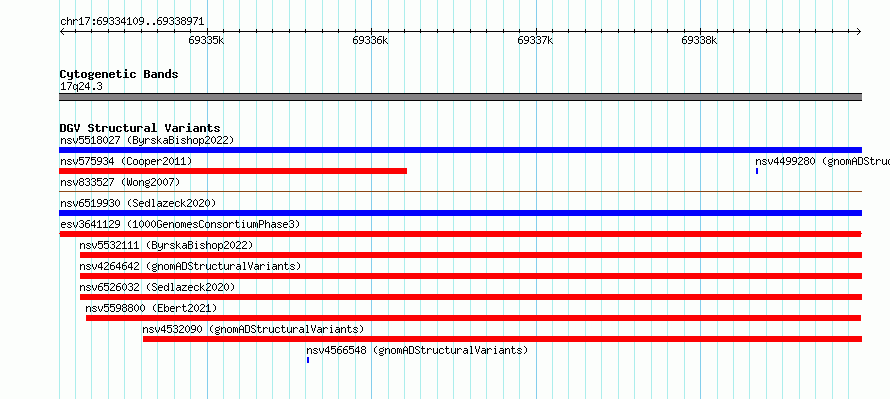This screenshot has height=399, width=890.
Task: Click the 69337k ruler tick label
Action: (x=535, y=40)
